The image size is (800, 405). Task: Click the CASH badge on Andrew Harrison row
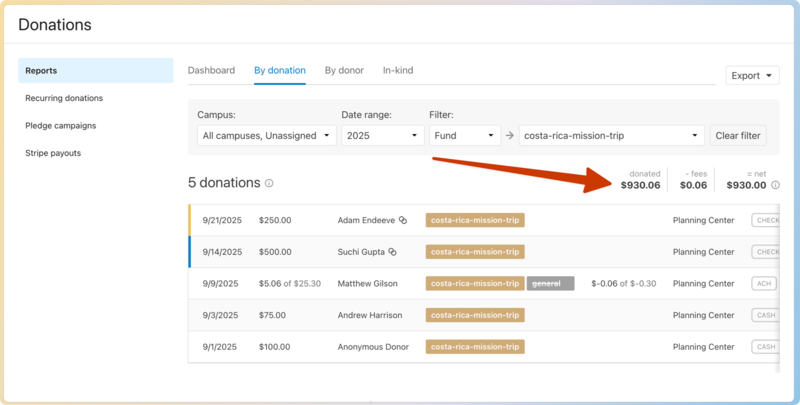tap(766, 315)
